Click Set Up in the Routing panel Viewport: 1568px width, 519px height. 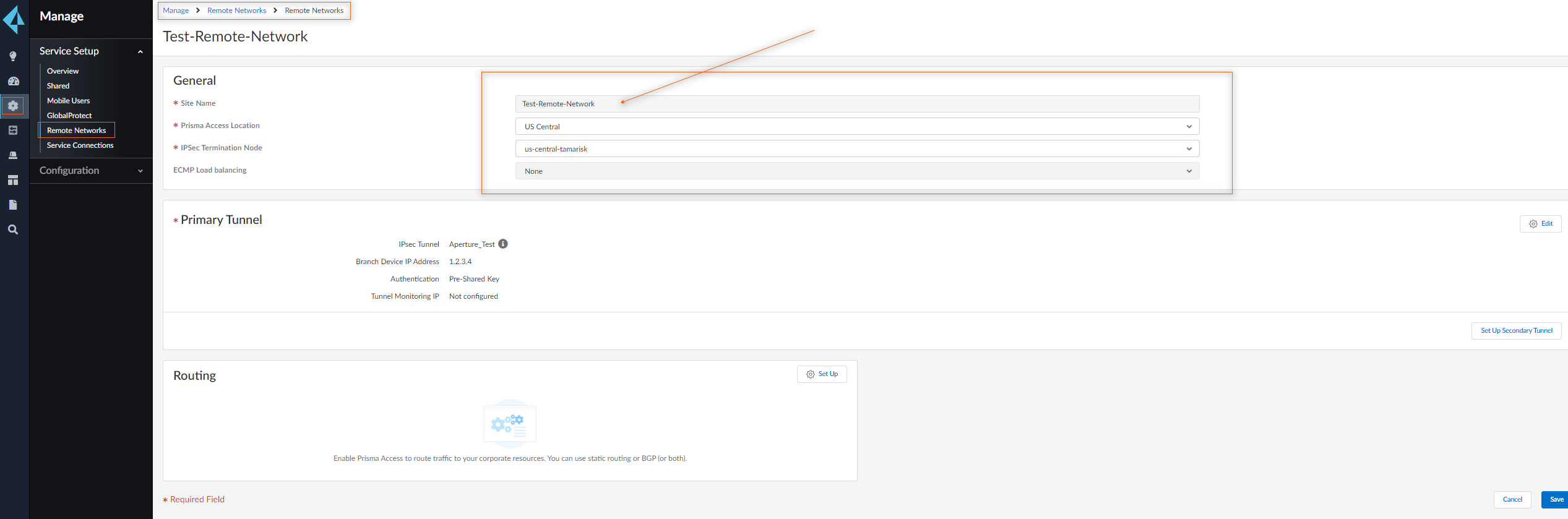822,374
